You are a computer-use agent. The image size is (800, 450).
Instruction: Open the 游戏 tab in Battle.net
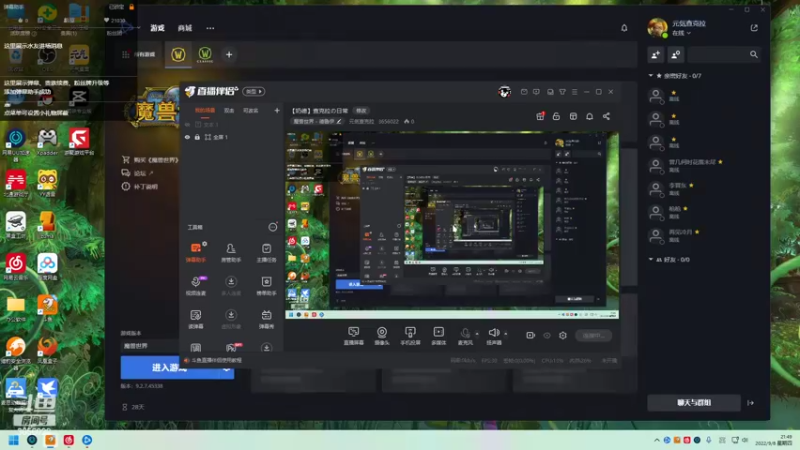(x=157, y=28)
